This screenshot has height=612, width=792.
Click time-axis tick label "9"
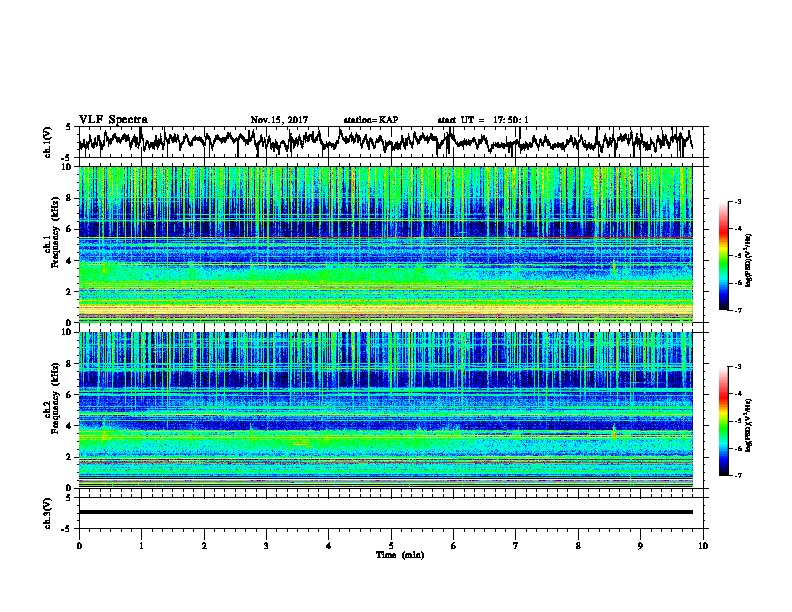click(x=640, y=546)
